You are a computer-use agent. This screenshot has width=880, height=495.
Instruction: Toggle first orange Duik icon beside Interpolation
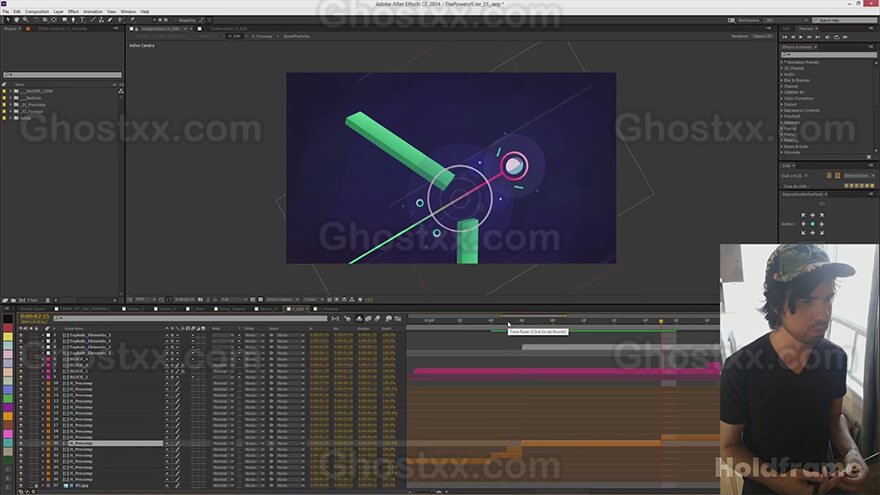click(x=829, y=176)
